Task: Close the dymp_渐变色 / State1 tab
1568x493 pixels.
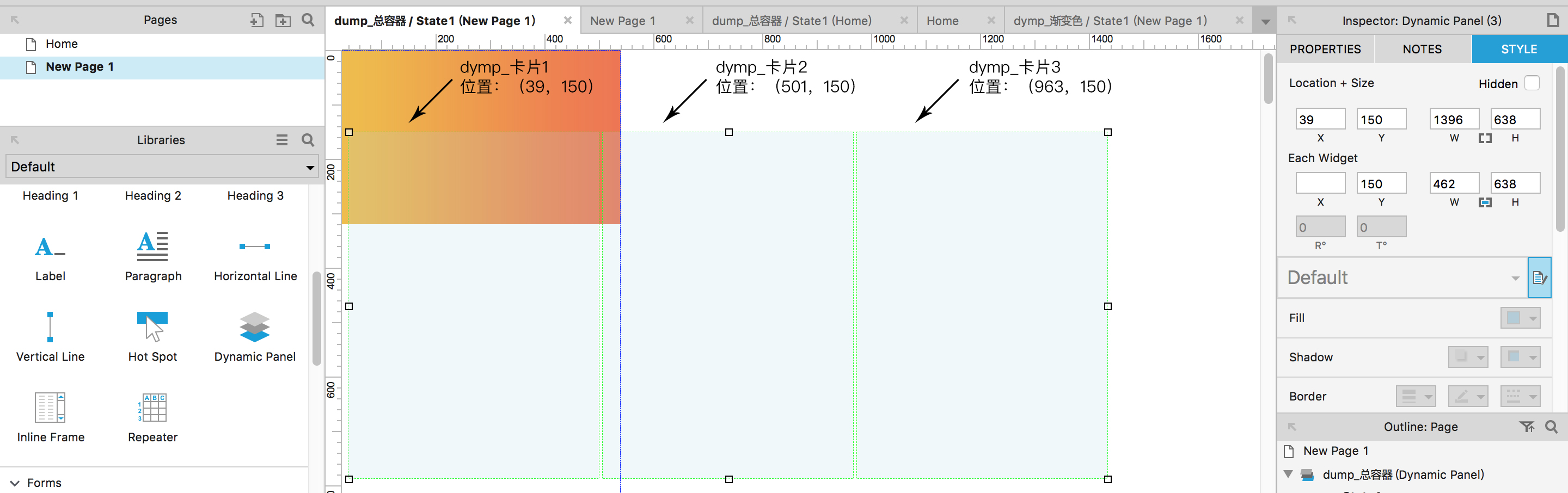Action: coord(1239,21)
